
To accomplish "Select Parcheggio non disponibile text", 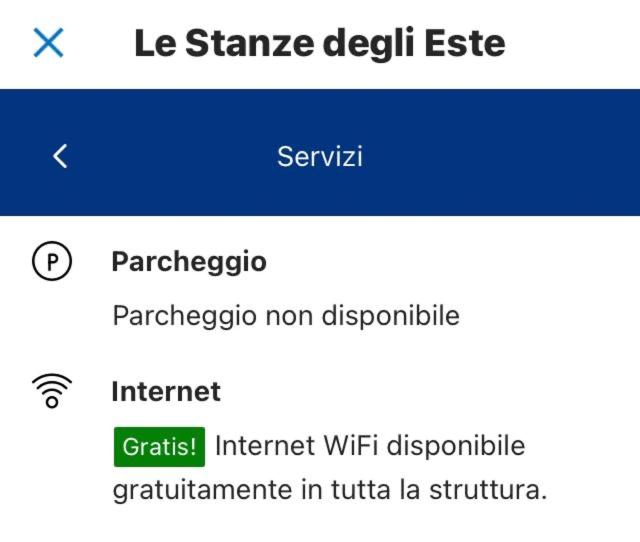I will [286, 315].
